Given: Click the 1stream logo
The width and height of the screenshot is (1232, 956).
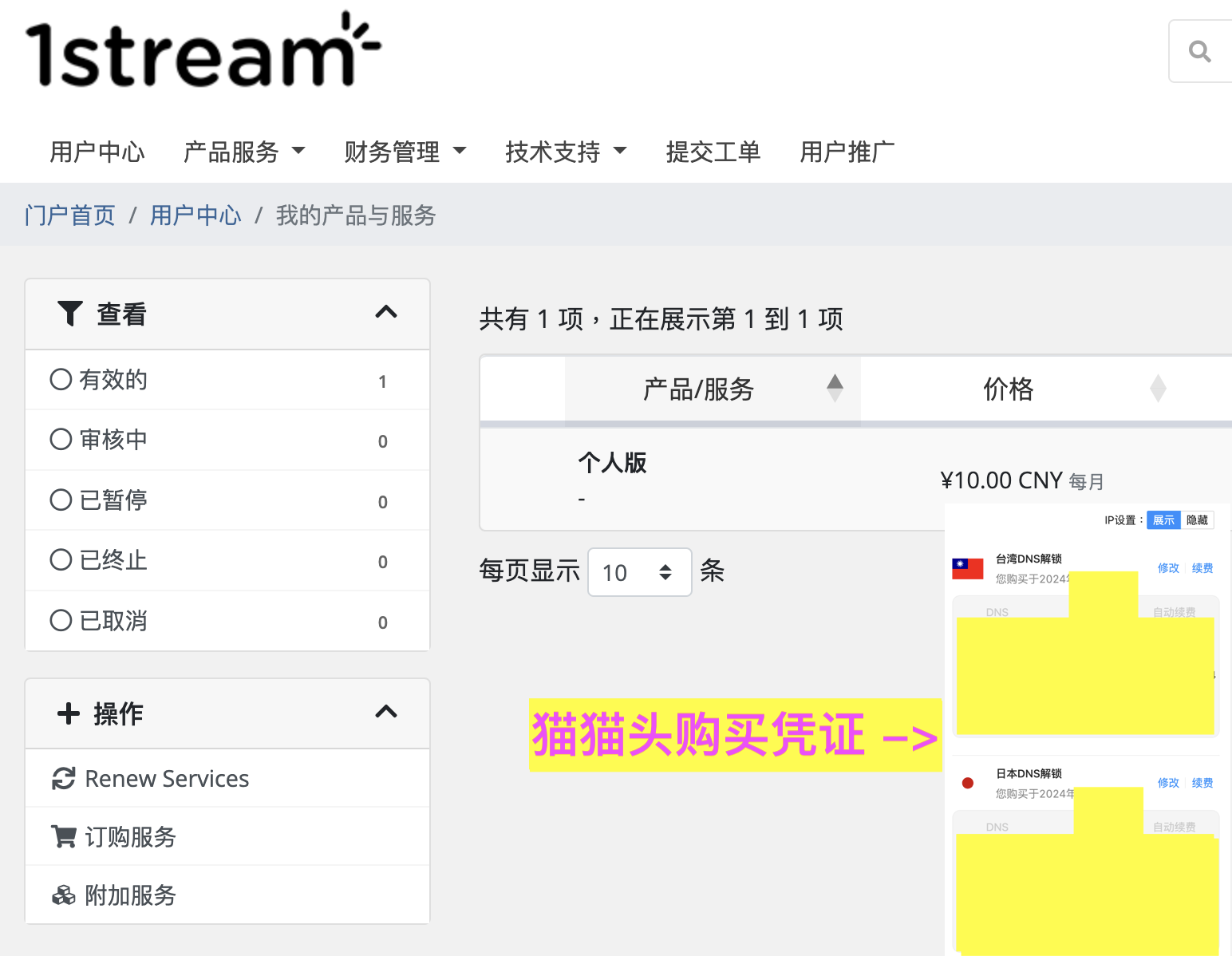Looking at the screenshot, I should (x=204, y=49).
